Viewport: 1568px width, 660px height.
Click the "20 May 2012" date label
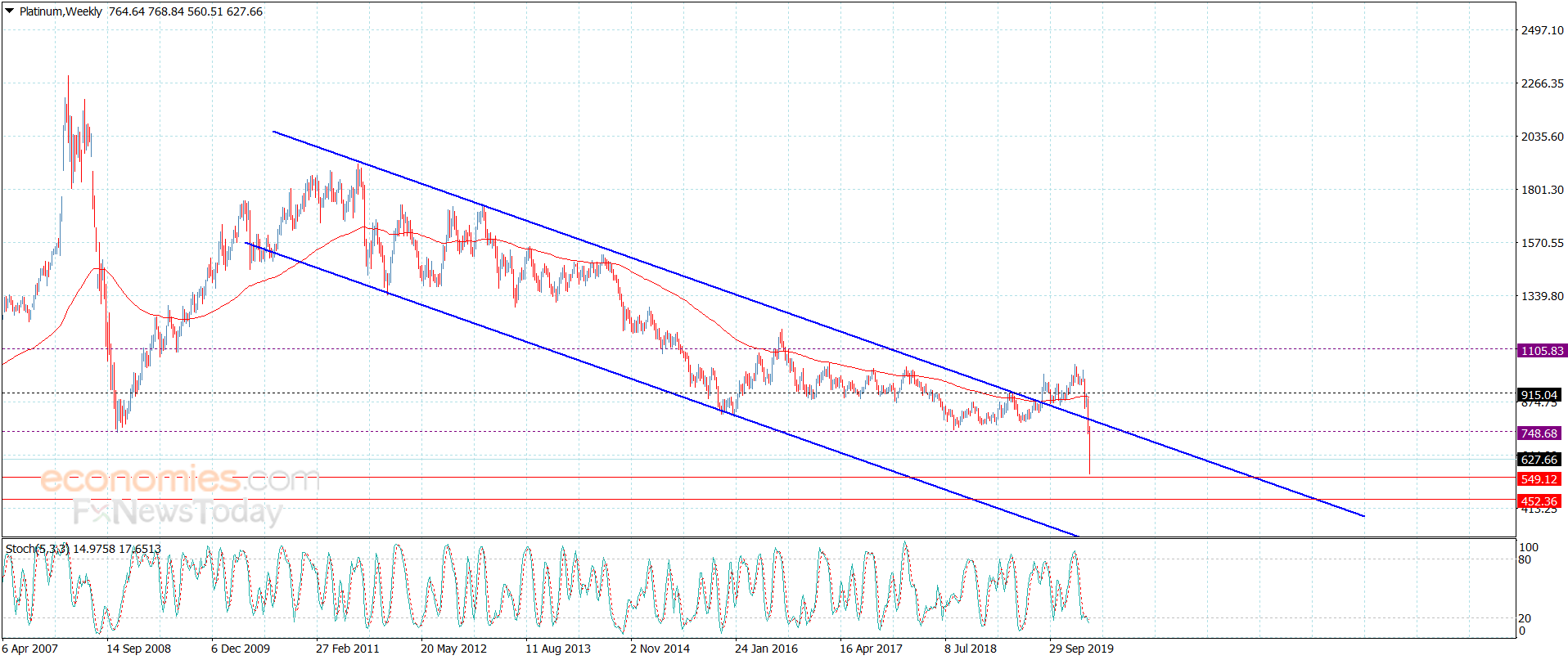point(453,649)
